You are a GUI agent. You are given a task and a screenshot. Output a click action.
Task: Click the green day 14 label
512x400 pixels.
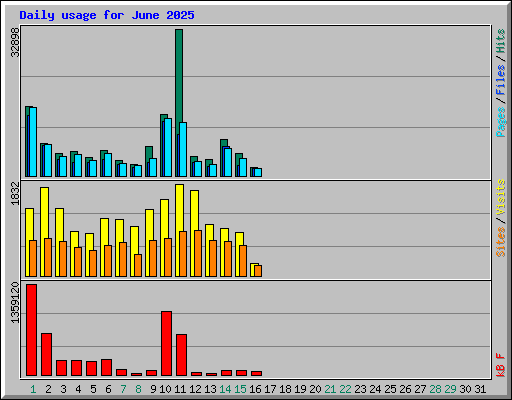point(225,389)
